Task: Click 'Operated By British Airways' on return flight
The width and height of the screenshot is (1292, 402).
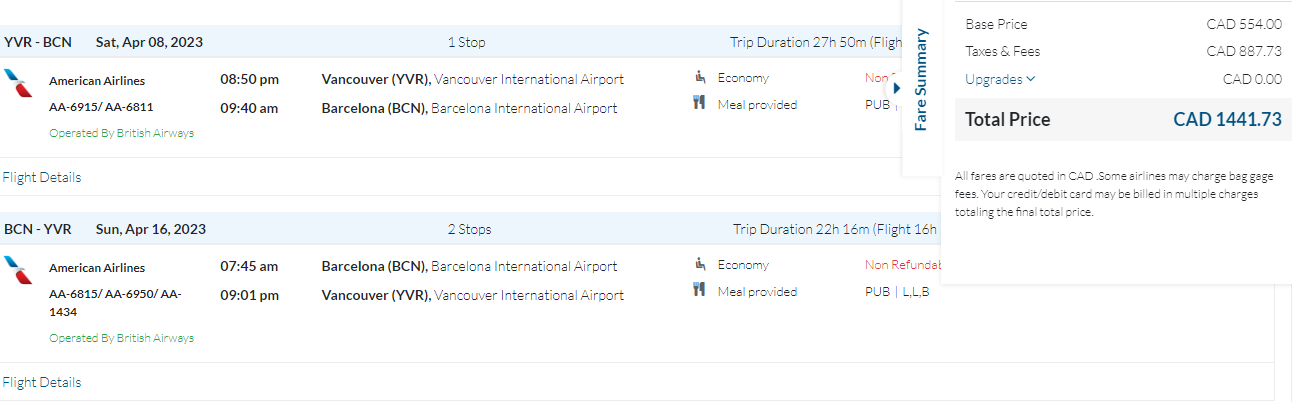Action: (121, 338)
